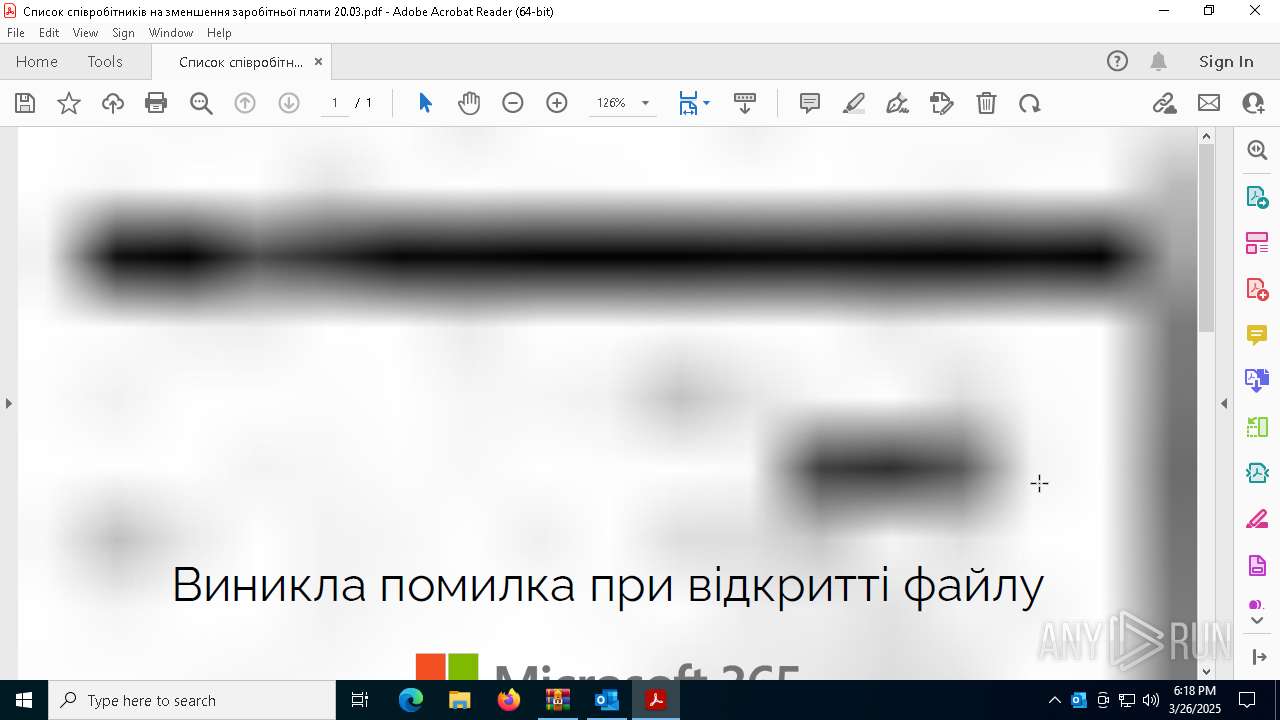Screen dimensions: 1280x720
Task: Activate the Hand pan tool
Action: tap(469, 103)
